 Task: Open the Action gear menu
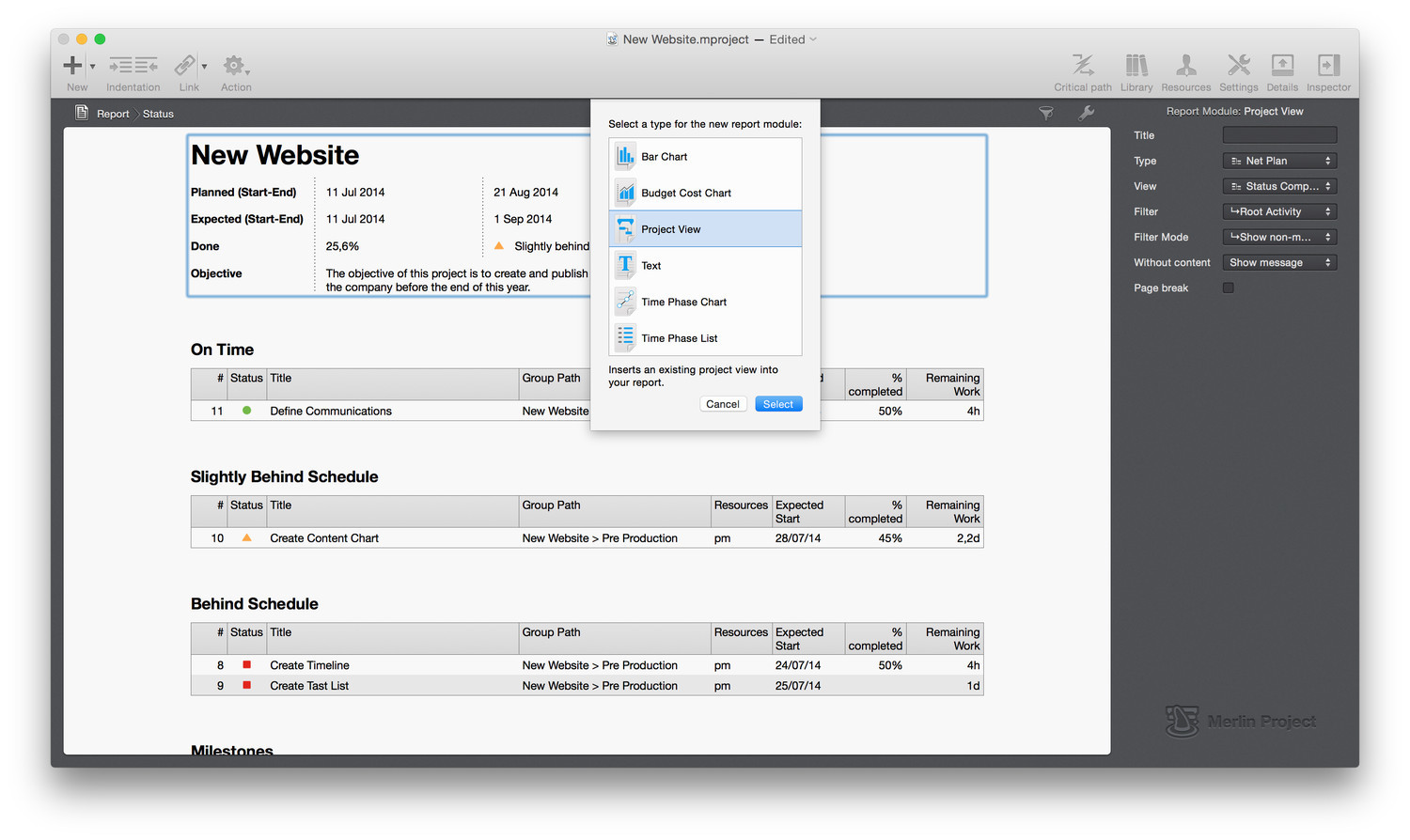234,66
